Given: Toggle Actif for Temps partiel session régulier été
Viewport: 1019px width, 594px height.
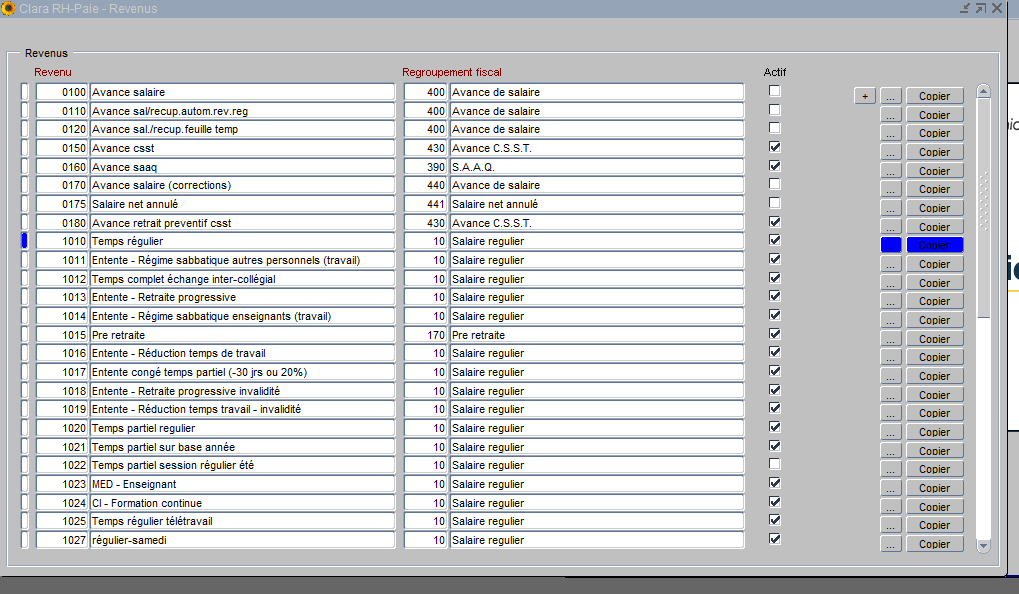Looking at the screenshot, I should pyautogui.click(x=774, y=465).
